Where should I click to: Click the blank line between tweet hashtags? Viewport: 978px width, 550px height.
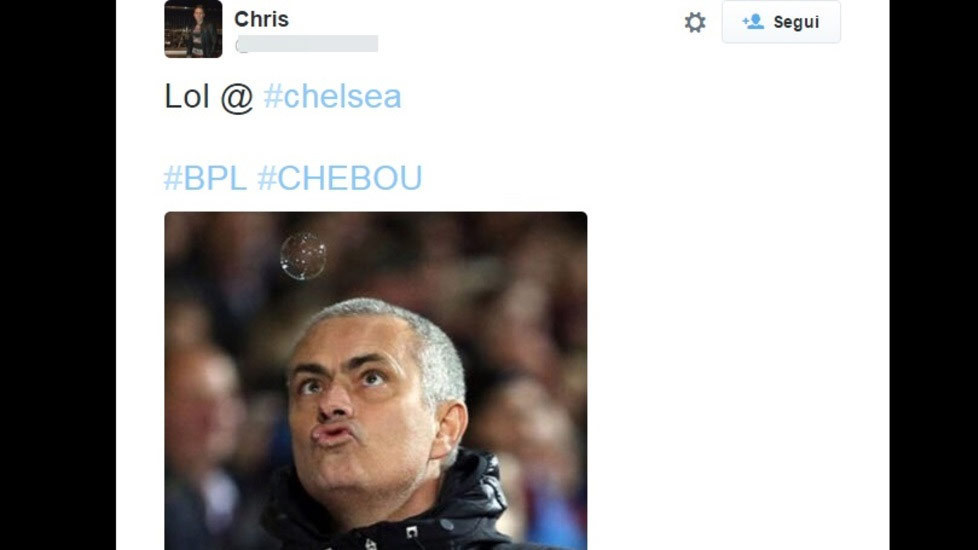point(374,138)
